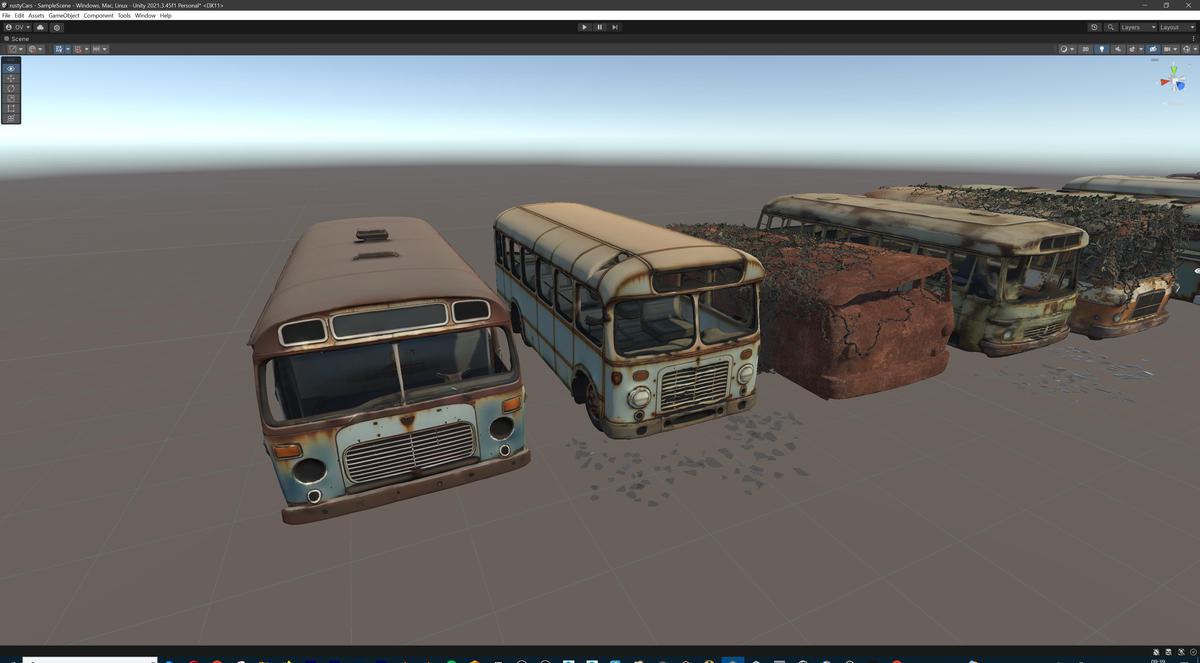Activate the Hand/View tool

tap(10, 68)
